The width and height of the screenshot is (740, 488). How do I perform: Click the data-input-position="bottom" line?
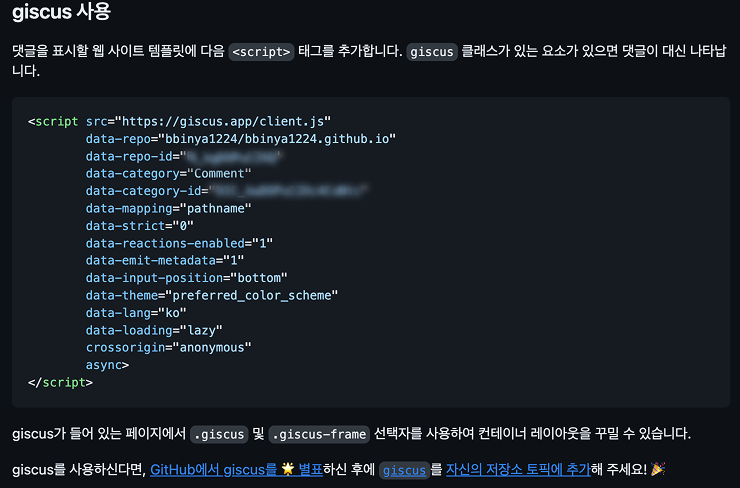tap(186, 278)
